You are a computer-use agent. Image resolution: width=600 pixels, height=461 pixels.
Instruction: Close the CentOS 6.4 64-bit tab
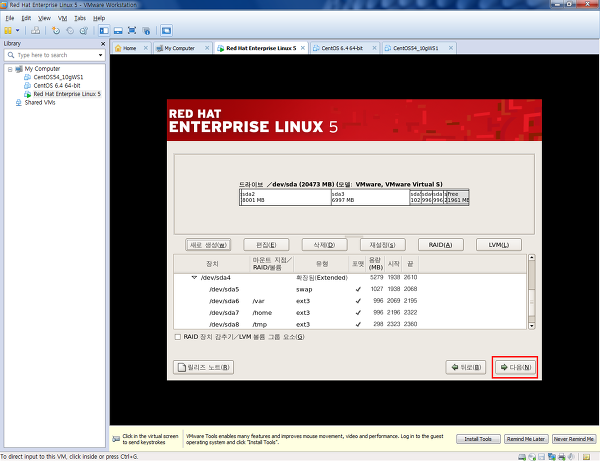(374, 48)
